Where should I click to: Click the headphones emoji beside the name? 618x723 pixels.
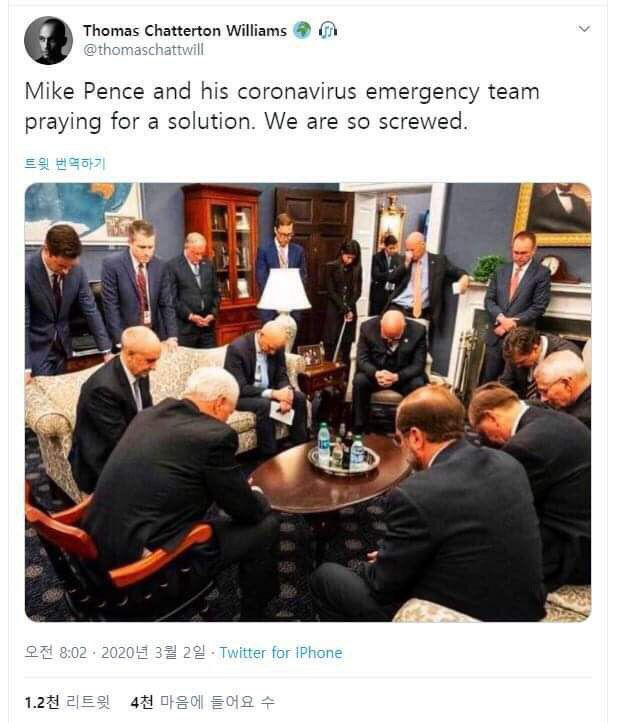327,30
